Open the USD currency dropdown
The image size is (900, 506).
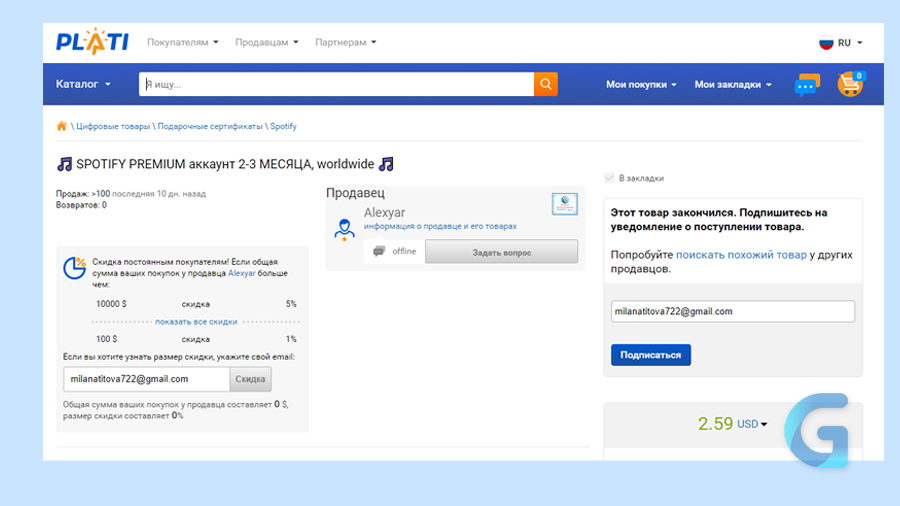(752, 424)
